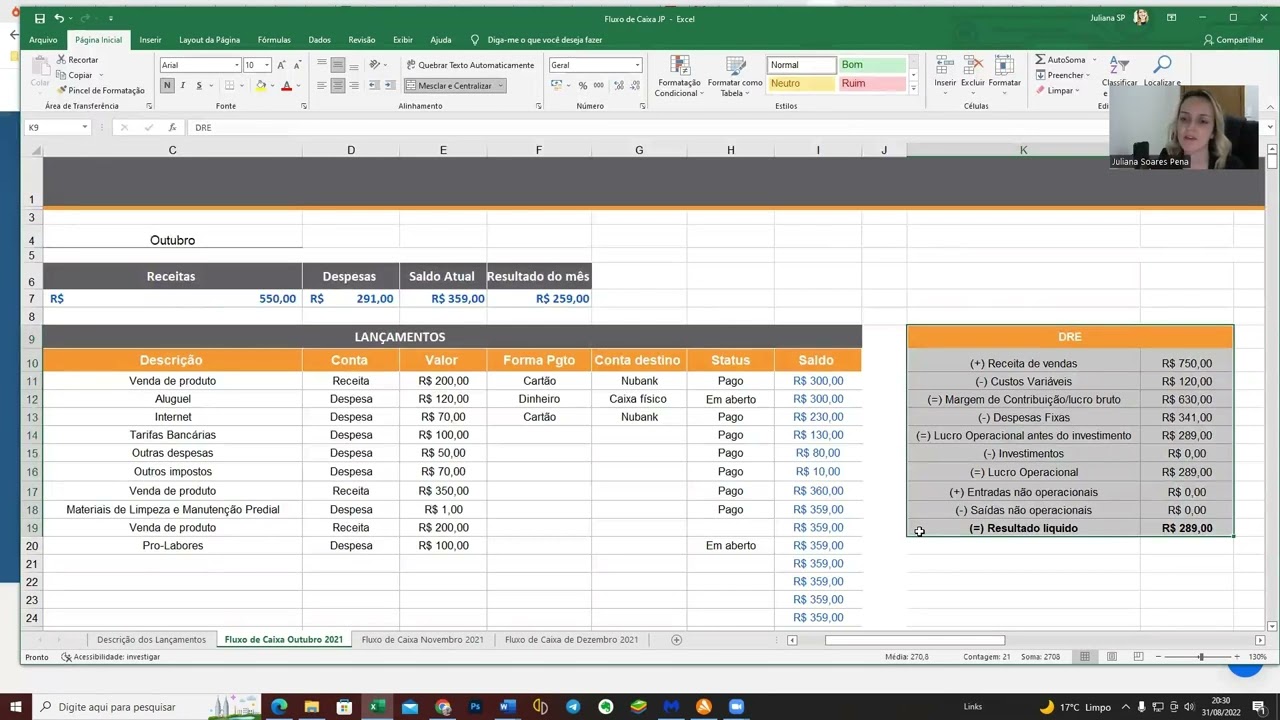Toggle italic I formatting
Screen dimensions: 1280x720
[183, 86]
